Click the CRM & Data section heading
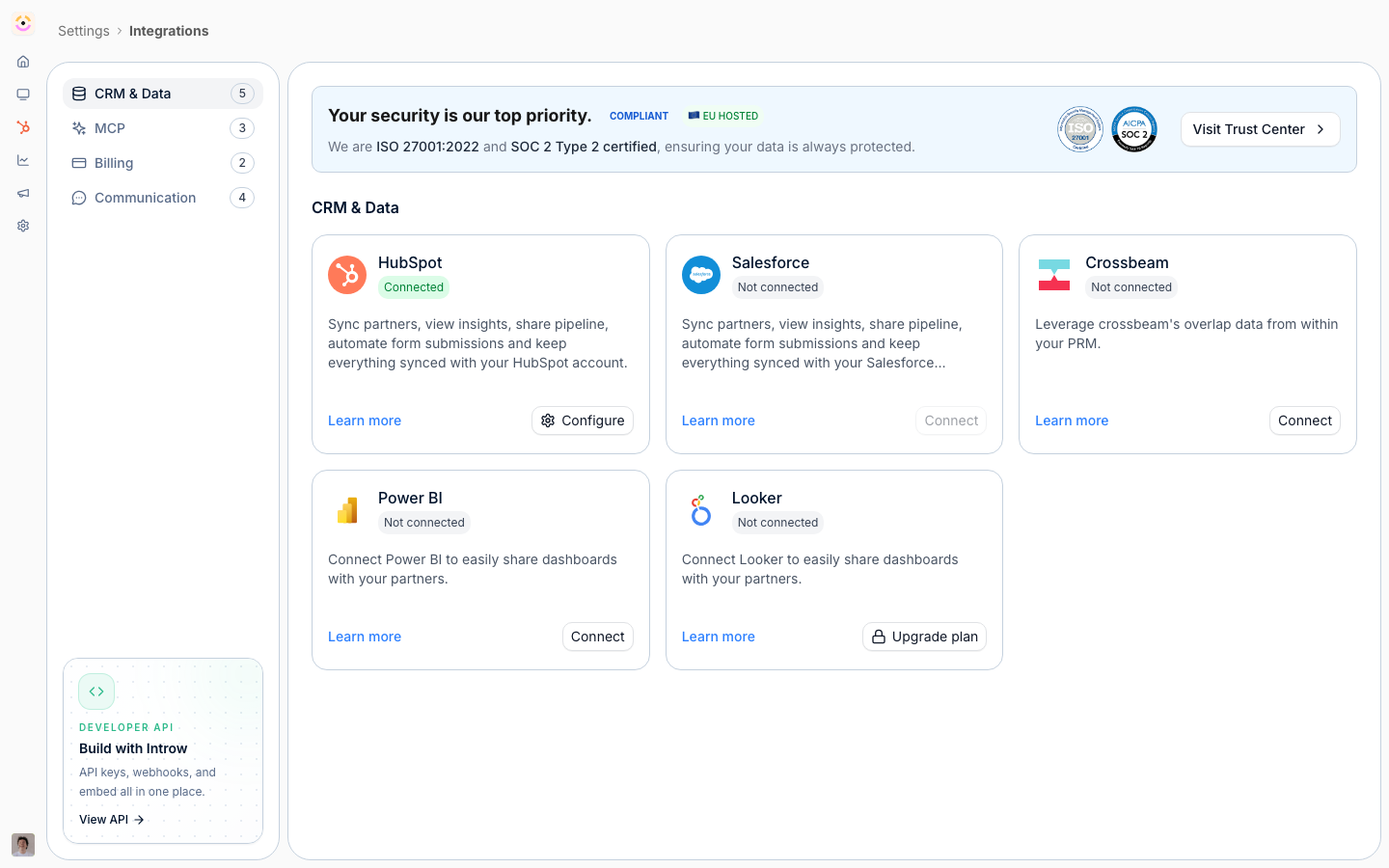 click(355, 207)
